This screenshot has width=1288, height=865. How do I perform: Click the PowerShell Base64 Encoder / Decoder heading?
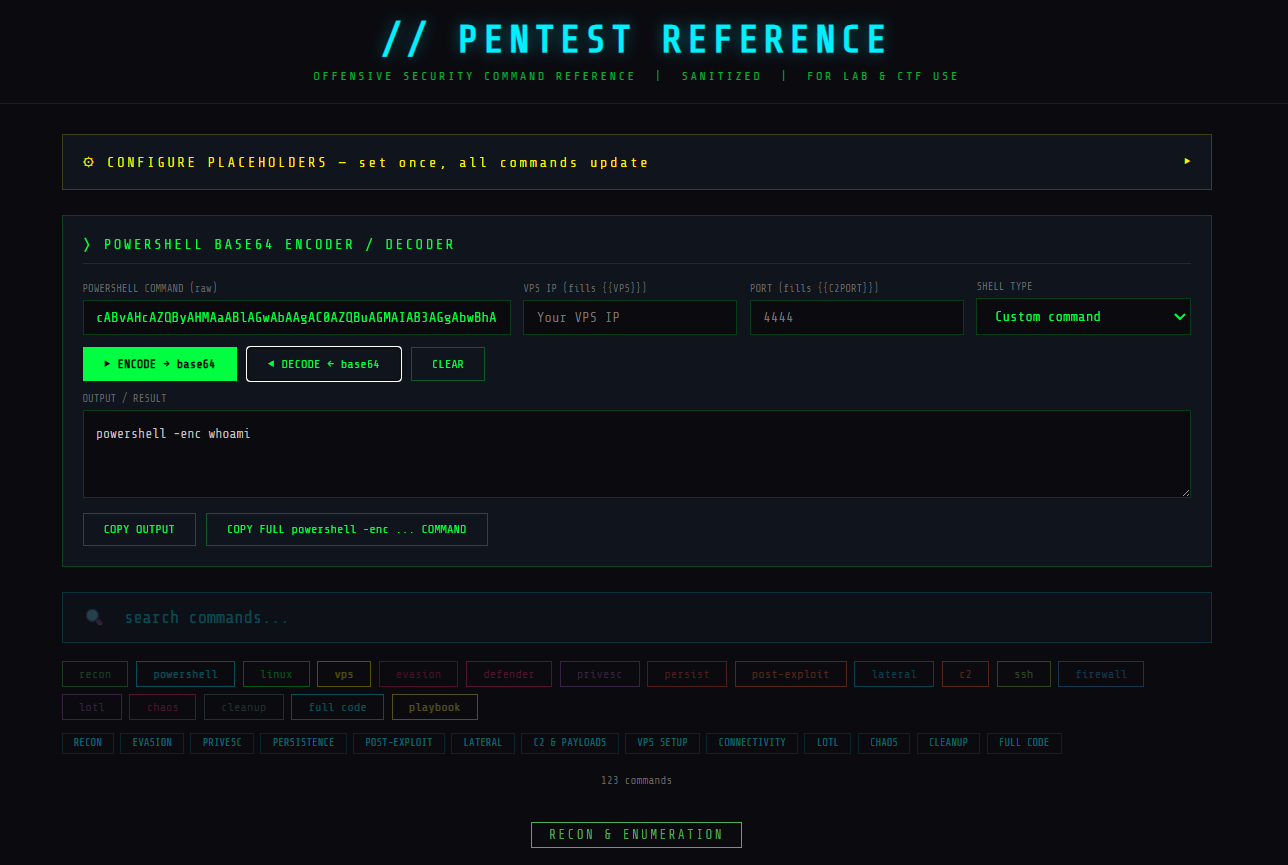click(268, 244)
